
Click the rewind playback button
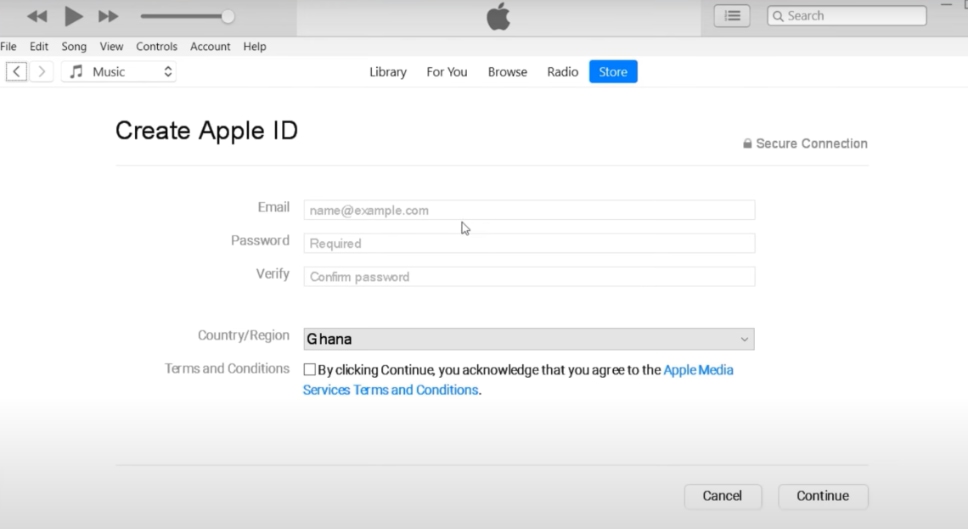[37, 17]
